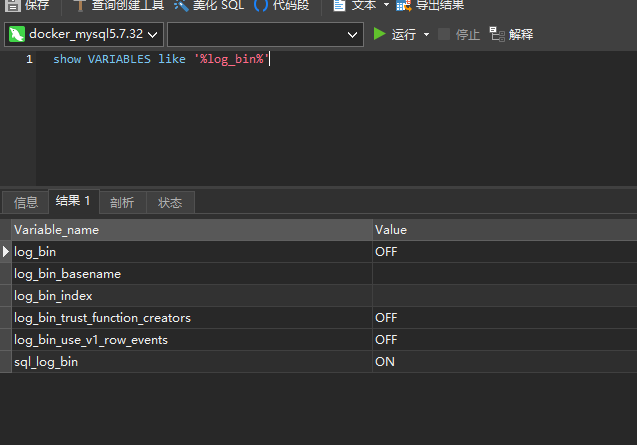The image size is (637, 445).
Task: Click the Text document icon
Action: pyautogui.click(x=340, y=5)
